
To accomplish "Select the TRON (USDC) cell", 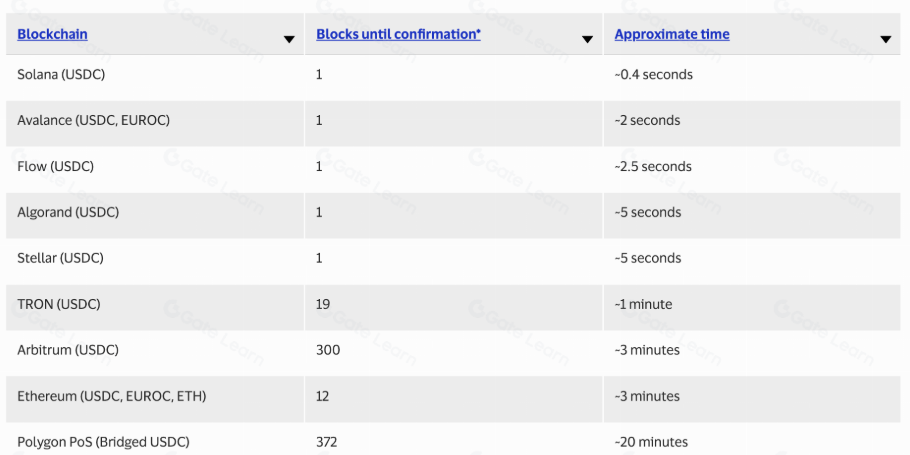I will pos(58,304).
